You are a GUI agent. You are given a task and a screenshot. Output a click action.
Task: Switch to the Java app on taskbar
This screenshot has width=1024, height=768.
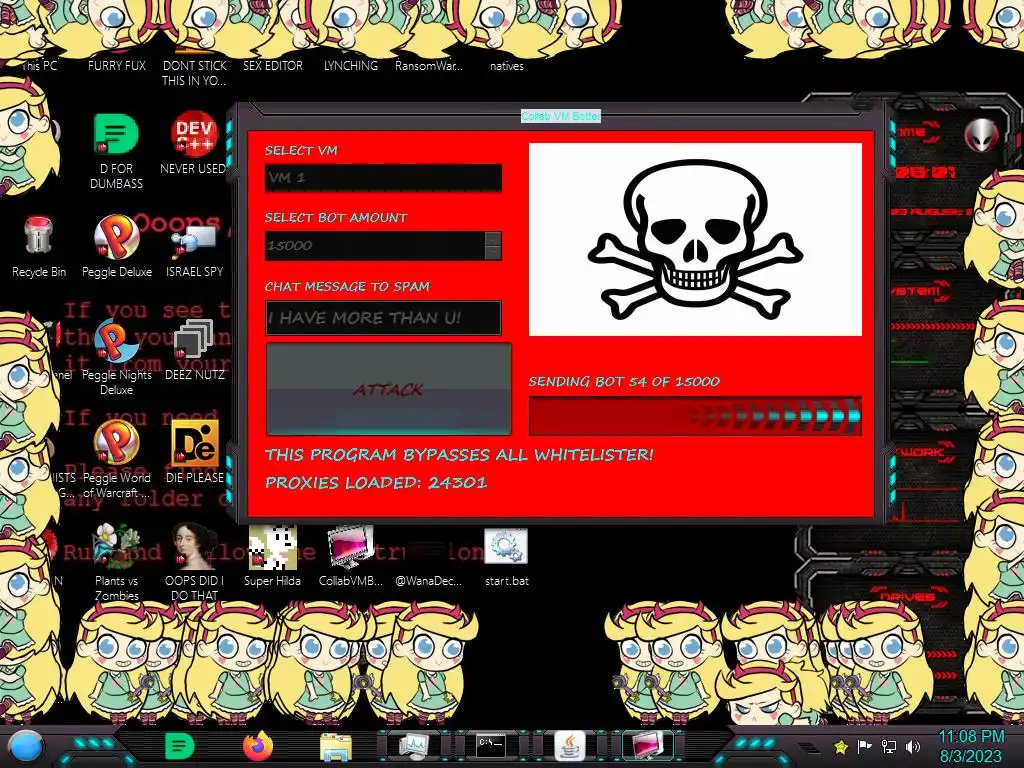pyautogui.click(x=569, y=746)
